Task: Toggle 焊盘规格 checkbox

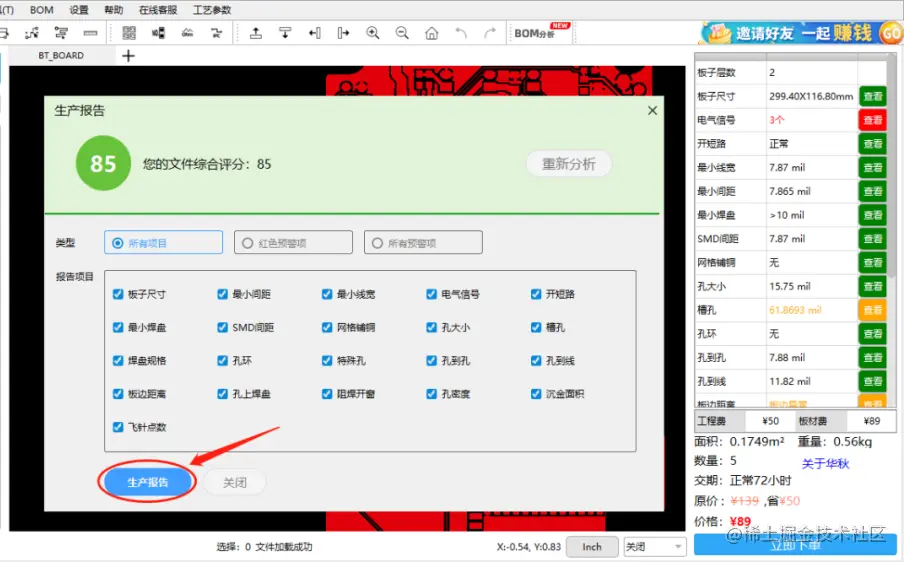Action: 118,360
